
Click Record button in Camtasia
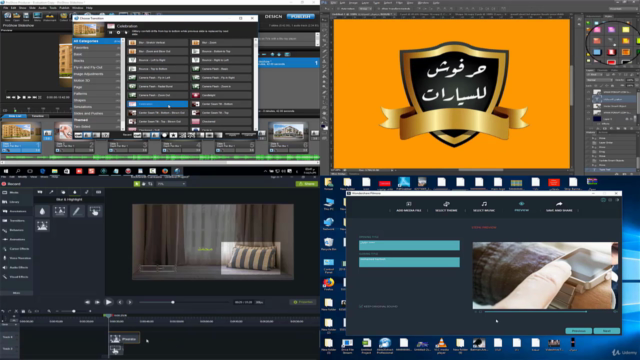(11, 184)
